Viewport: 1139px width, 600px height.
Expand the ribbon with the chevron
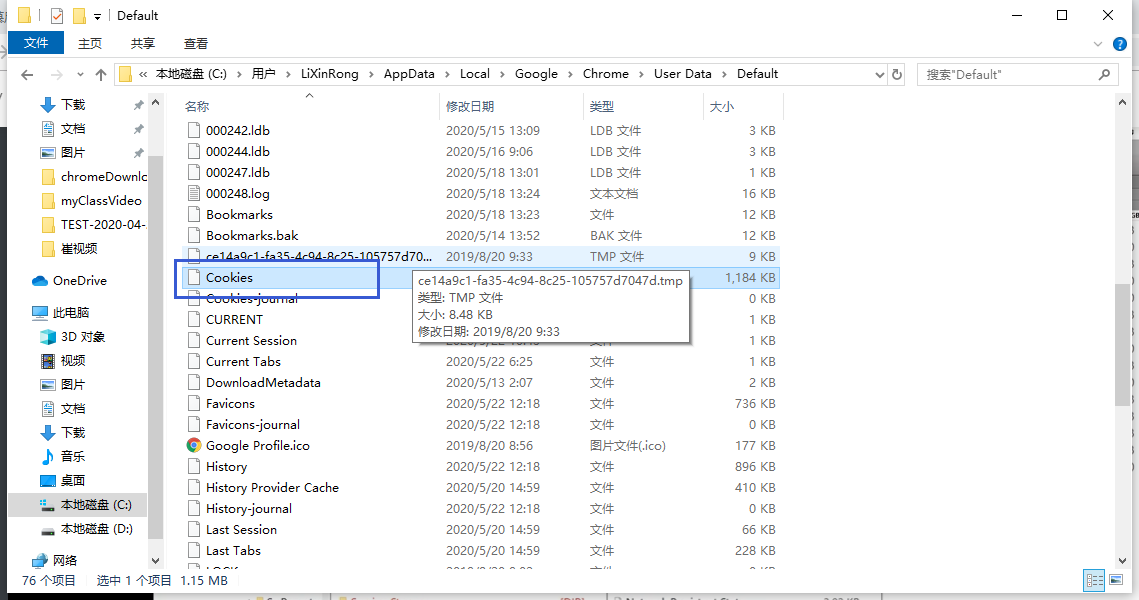point(1098,44)
